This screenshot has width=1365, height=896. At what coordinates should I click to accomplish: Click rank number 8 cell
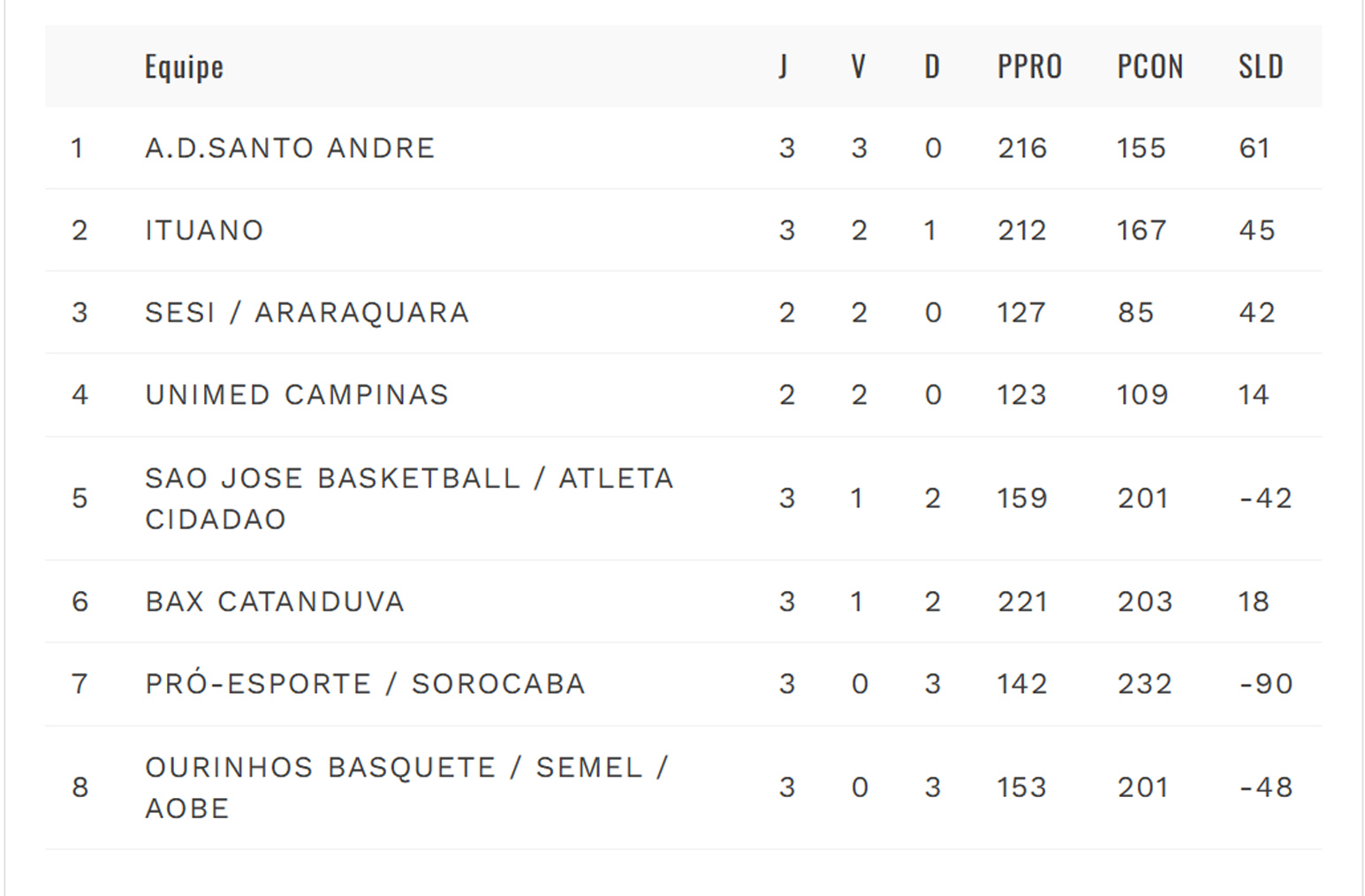point(80,786)
